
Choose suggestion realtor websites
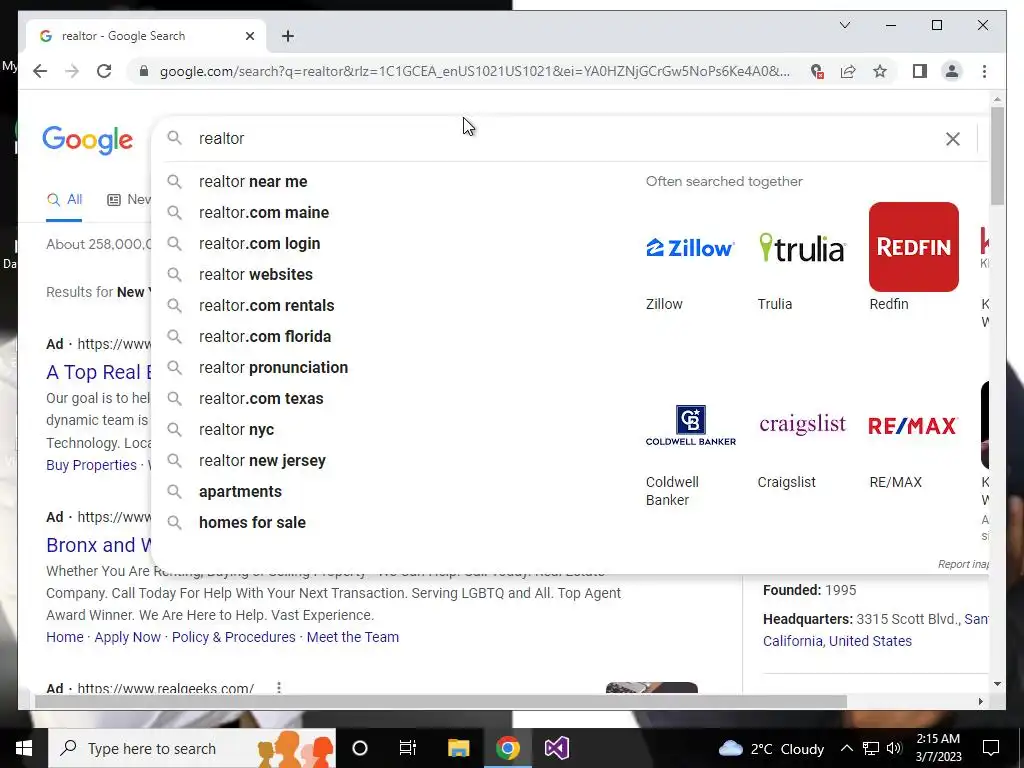256,274
